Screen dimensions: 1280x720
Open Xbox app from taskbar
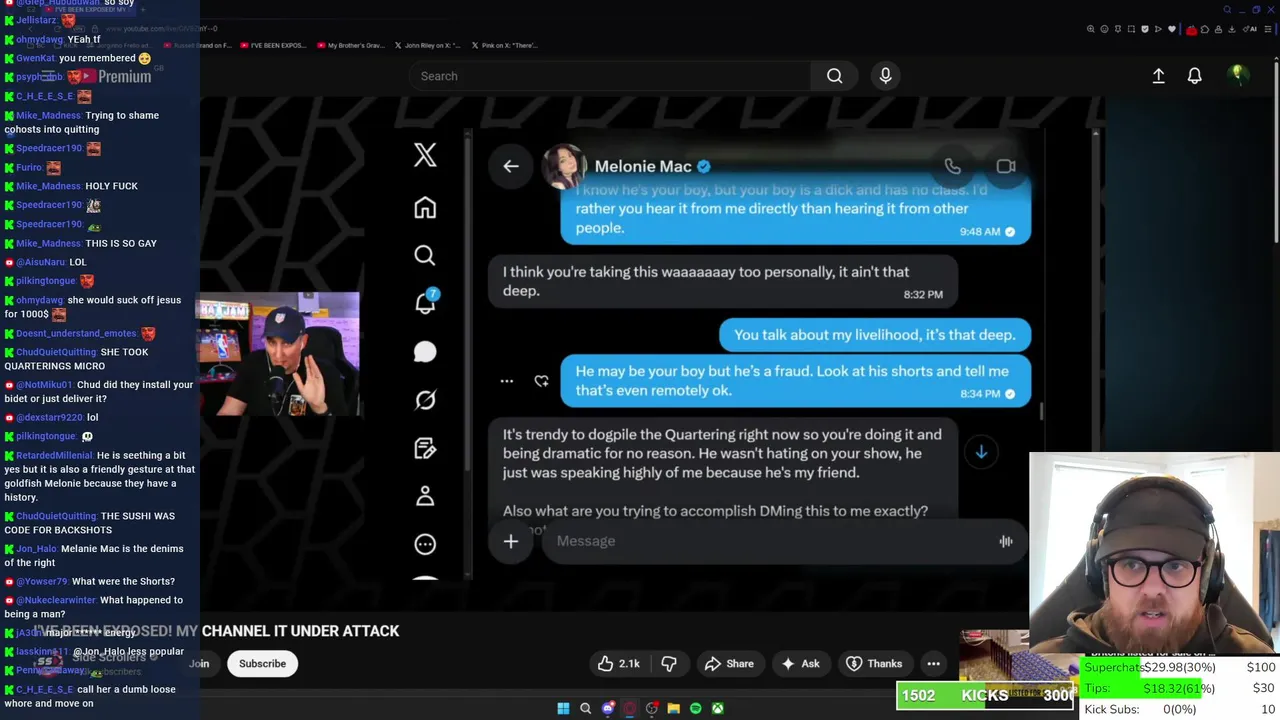718,708
